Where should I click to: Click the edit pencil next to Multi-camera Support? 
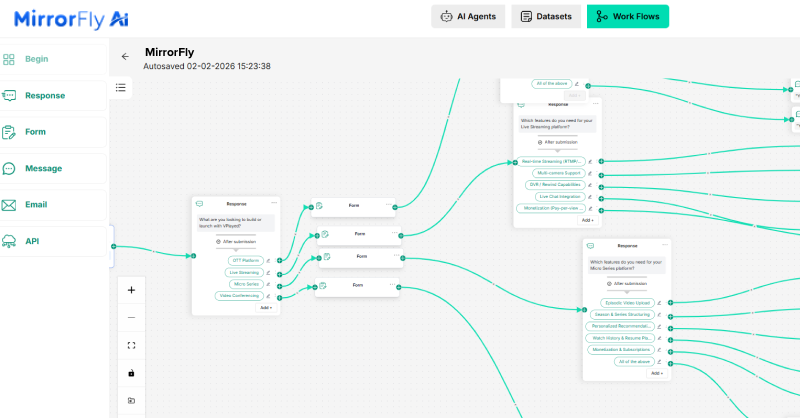pos(590,173)
